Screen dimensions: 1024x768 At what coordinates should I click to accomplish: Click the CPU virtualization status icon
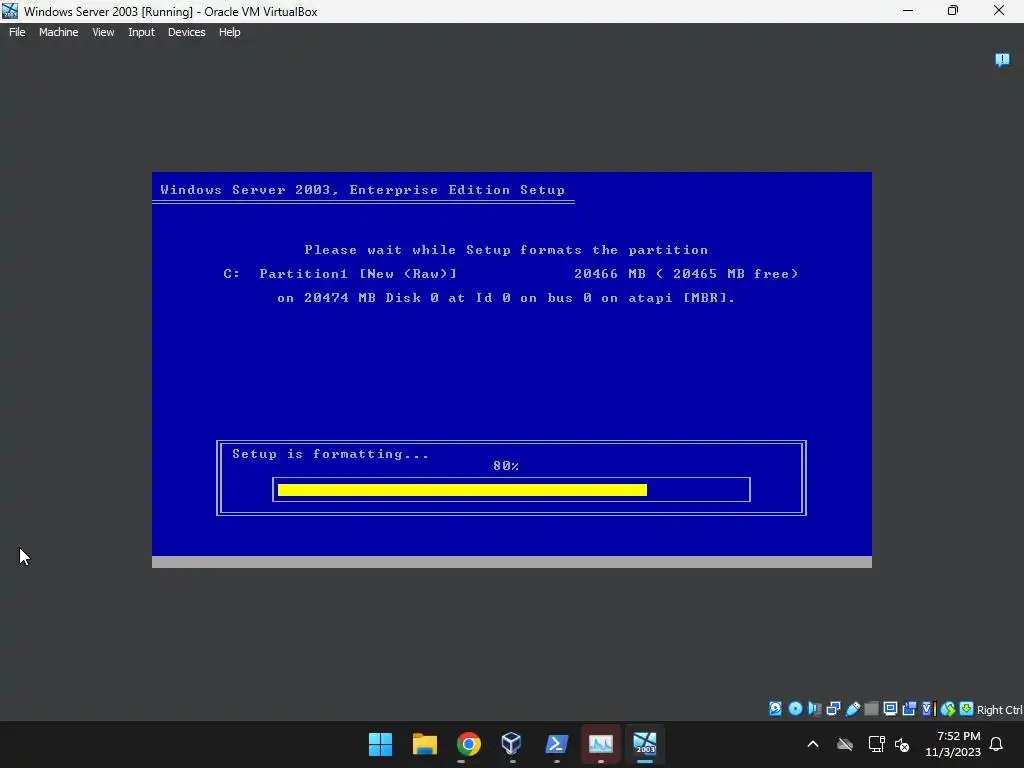point(928,709)
